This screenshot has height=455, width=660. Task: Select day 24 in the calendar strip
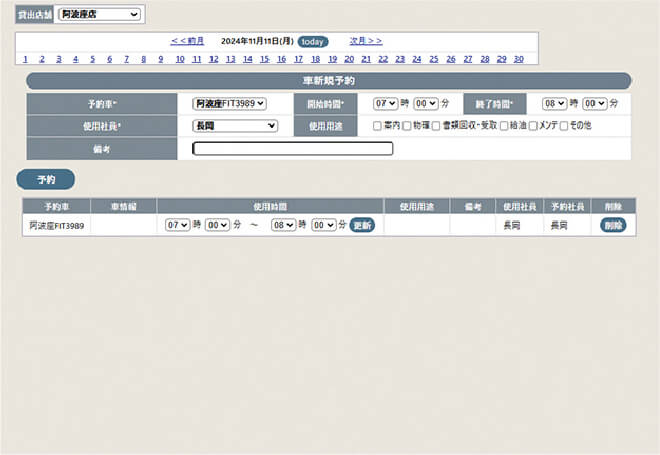point(417,59)
